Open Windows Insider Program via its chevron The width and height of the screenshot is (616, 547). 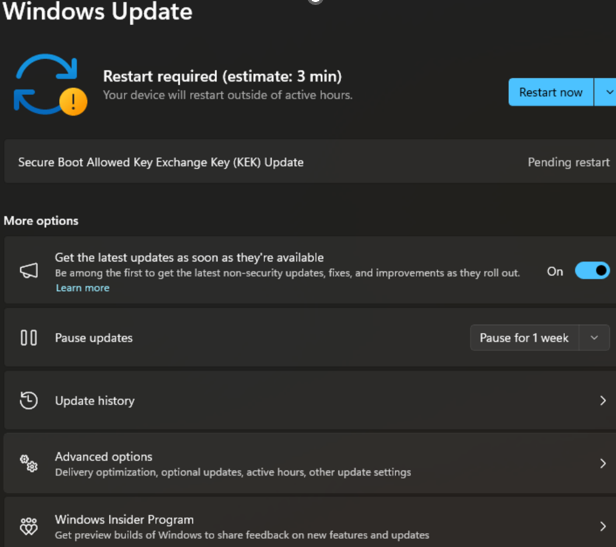tap(603, 526)
